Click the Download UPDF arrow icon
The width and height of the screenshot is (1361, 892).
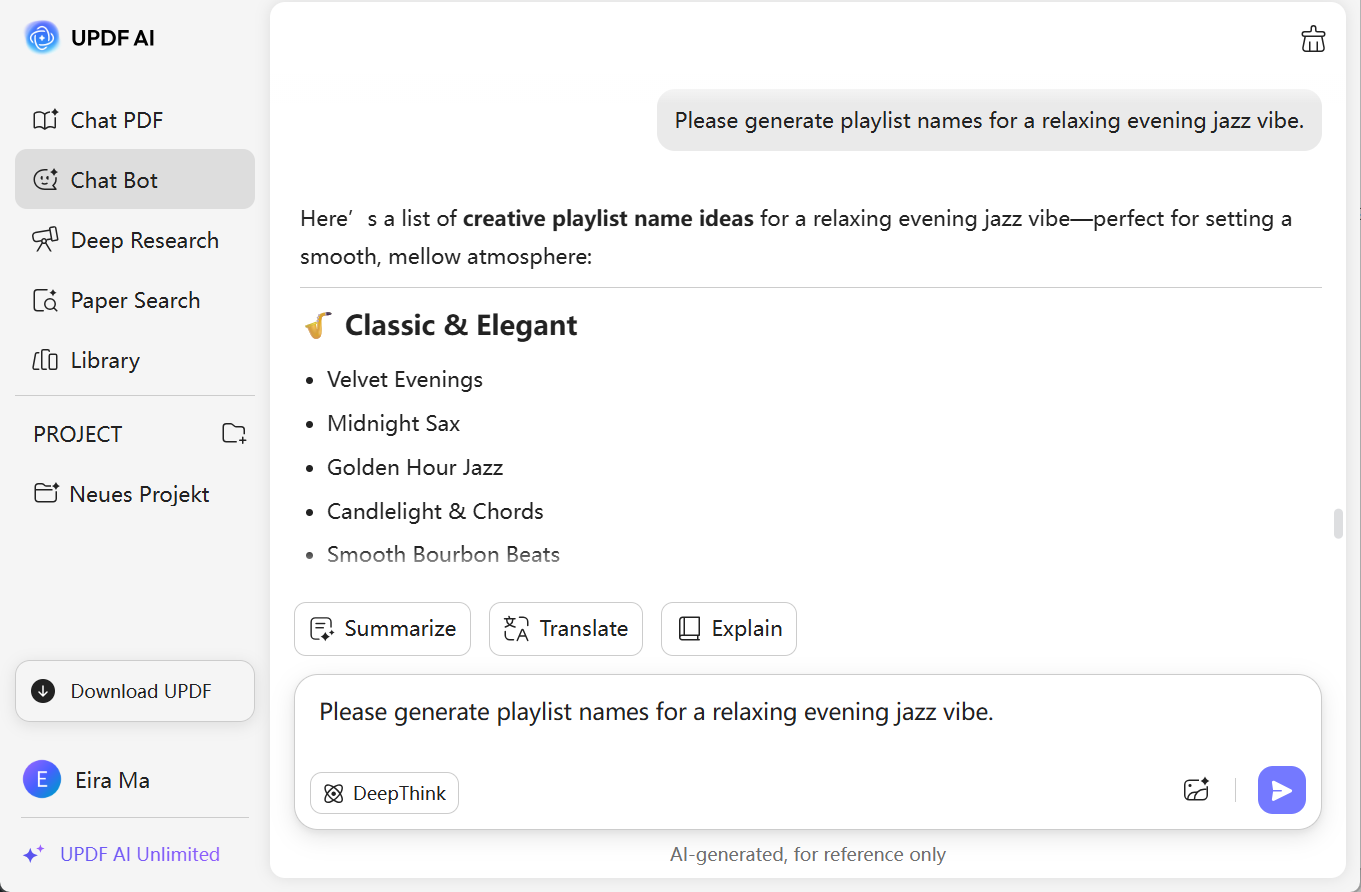tap(43, 691)
